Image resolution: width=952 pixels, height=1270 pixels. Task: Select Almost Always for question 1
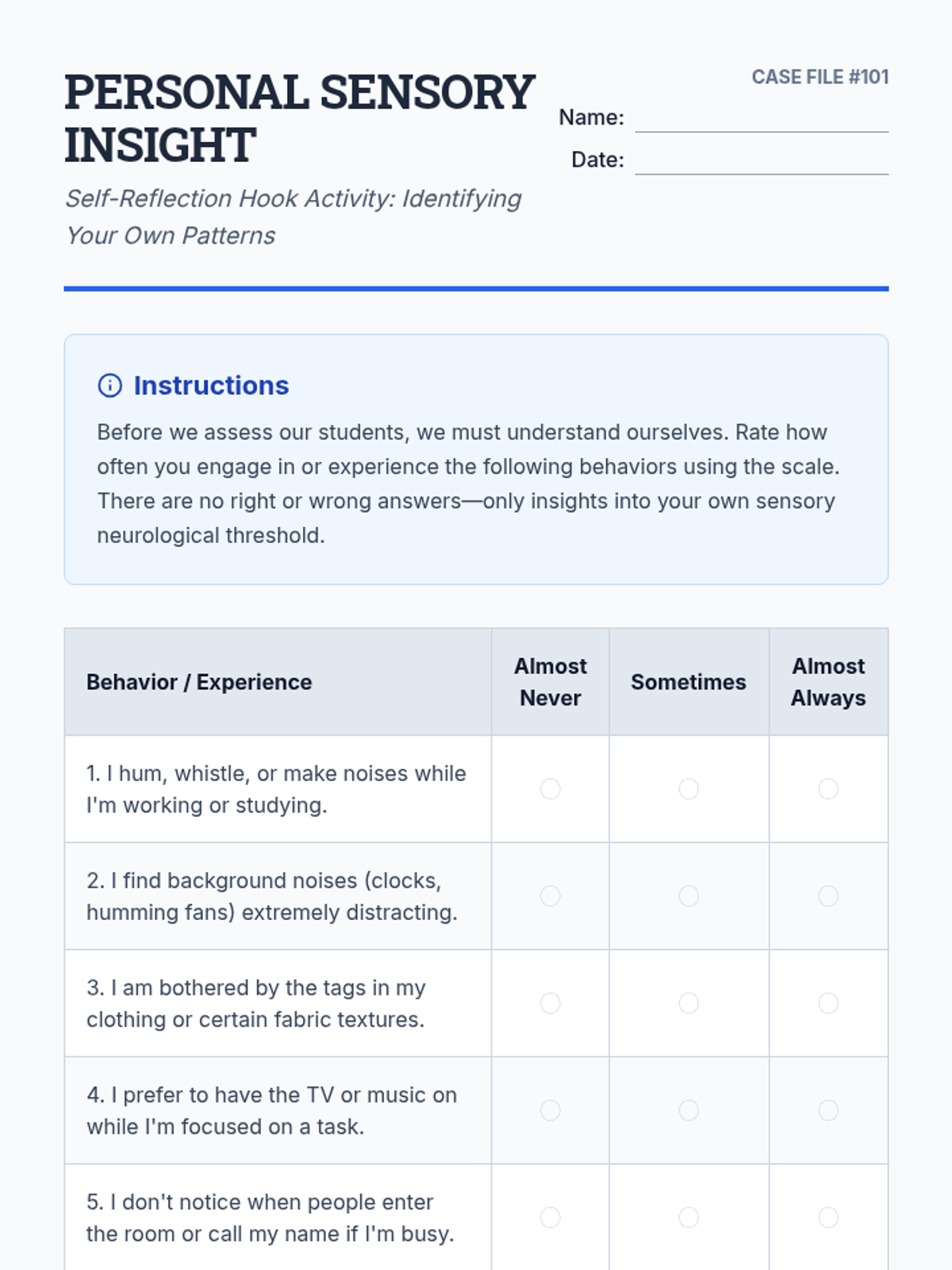click(x=828, y=789)
